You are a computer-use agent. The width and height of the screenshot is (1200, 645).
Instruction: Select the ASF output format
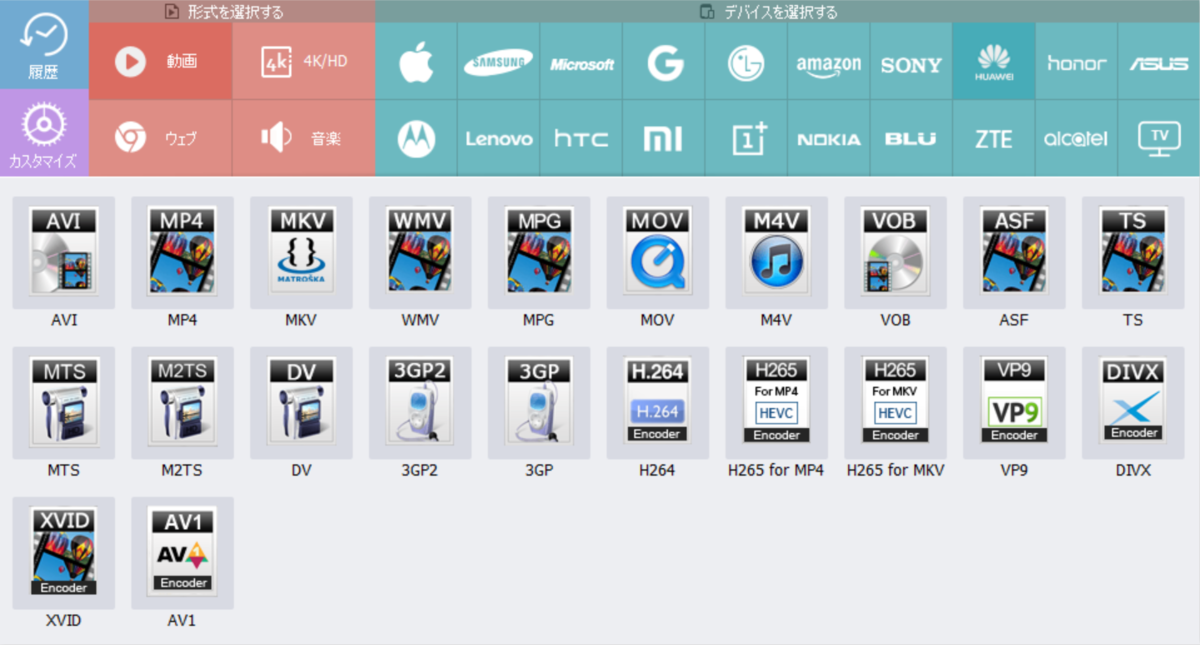[1014, 253]
